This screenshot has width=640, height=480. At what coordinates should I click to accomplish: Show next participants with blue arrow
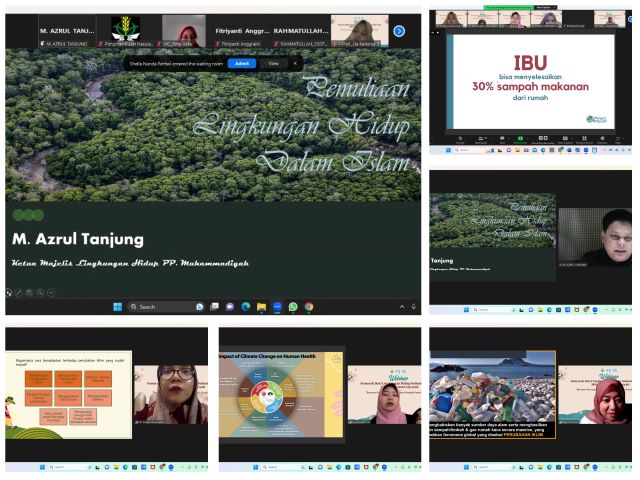click(399, 31)
